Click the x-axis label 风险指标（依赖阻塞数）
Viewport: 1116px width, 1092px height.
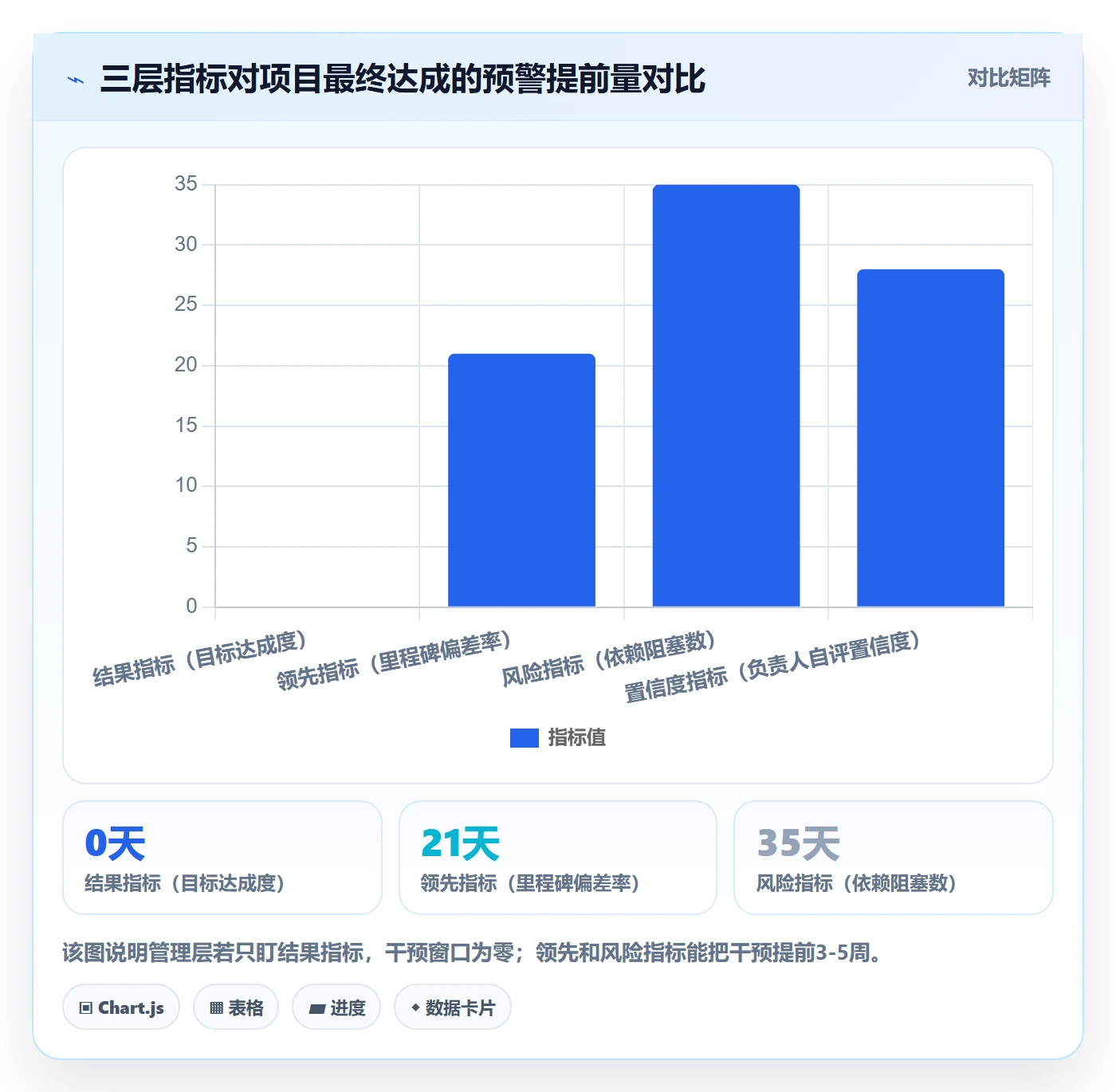[x=608, y=660]
